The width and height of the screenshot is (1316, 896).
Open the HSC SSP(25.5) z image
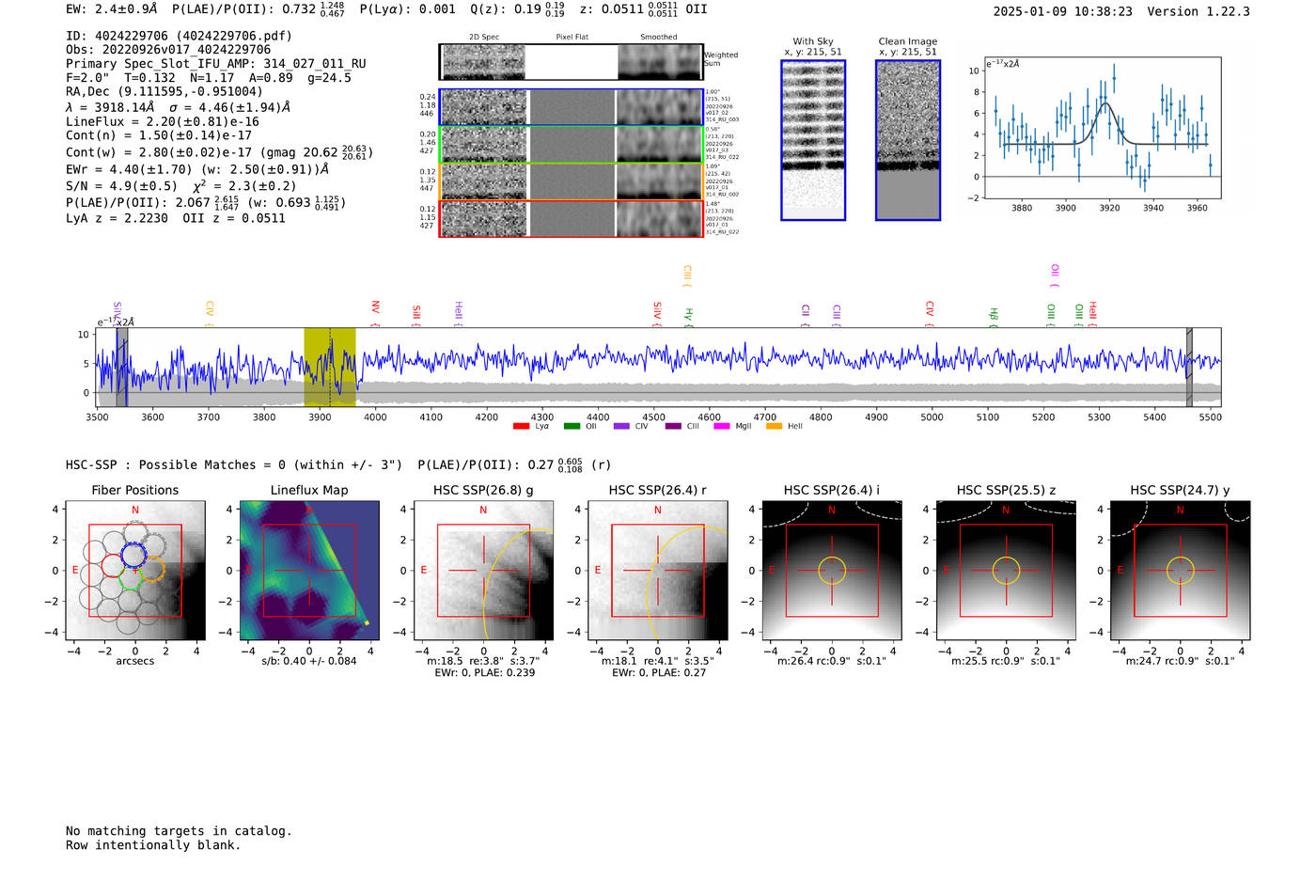[x=1006, y=571]
